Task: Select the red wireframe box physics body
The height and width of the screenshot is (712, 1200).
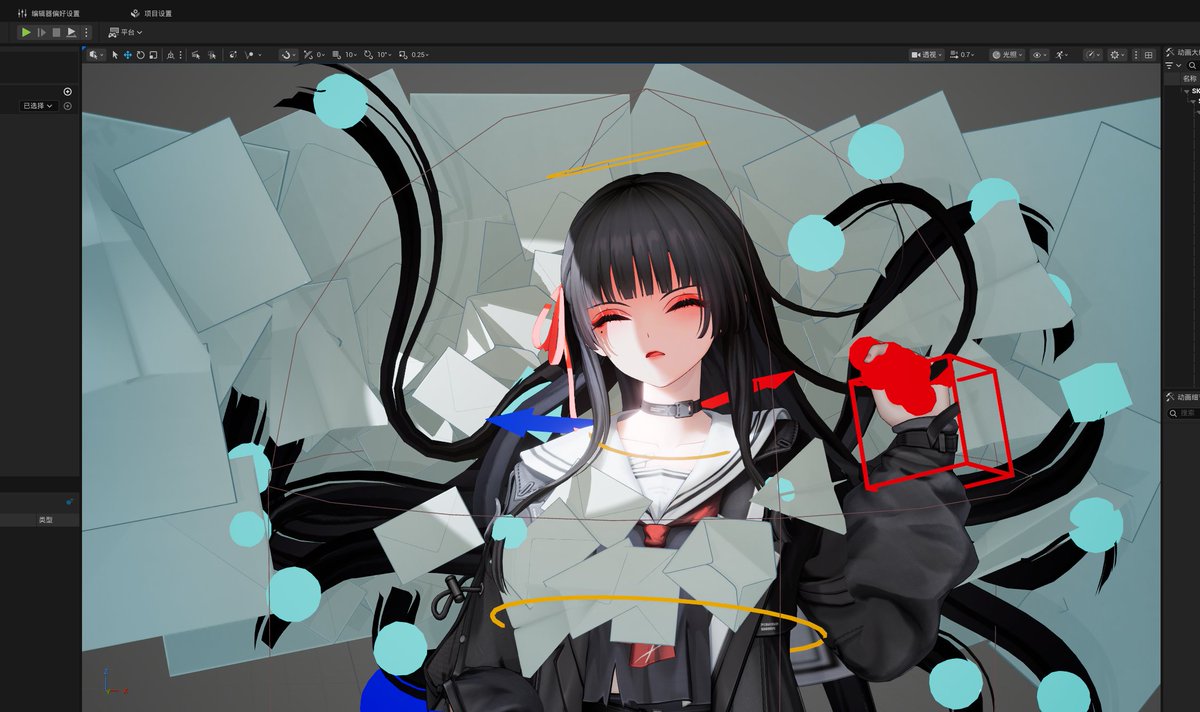Action: pos(932,424)
